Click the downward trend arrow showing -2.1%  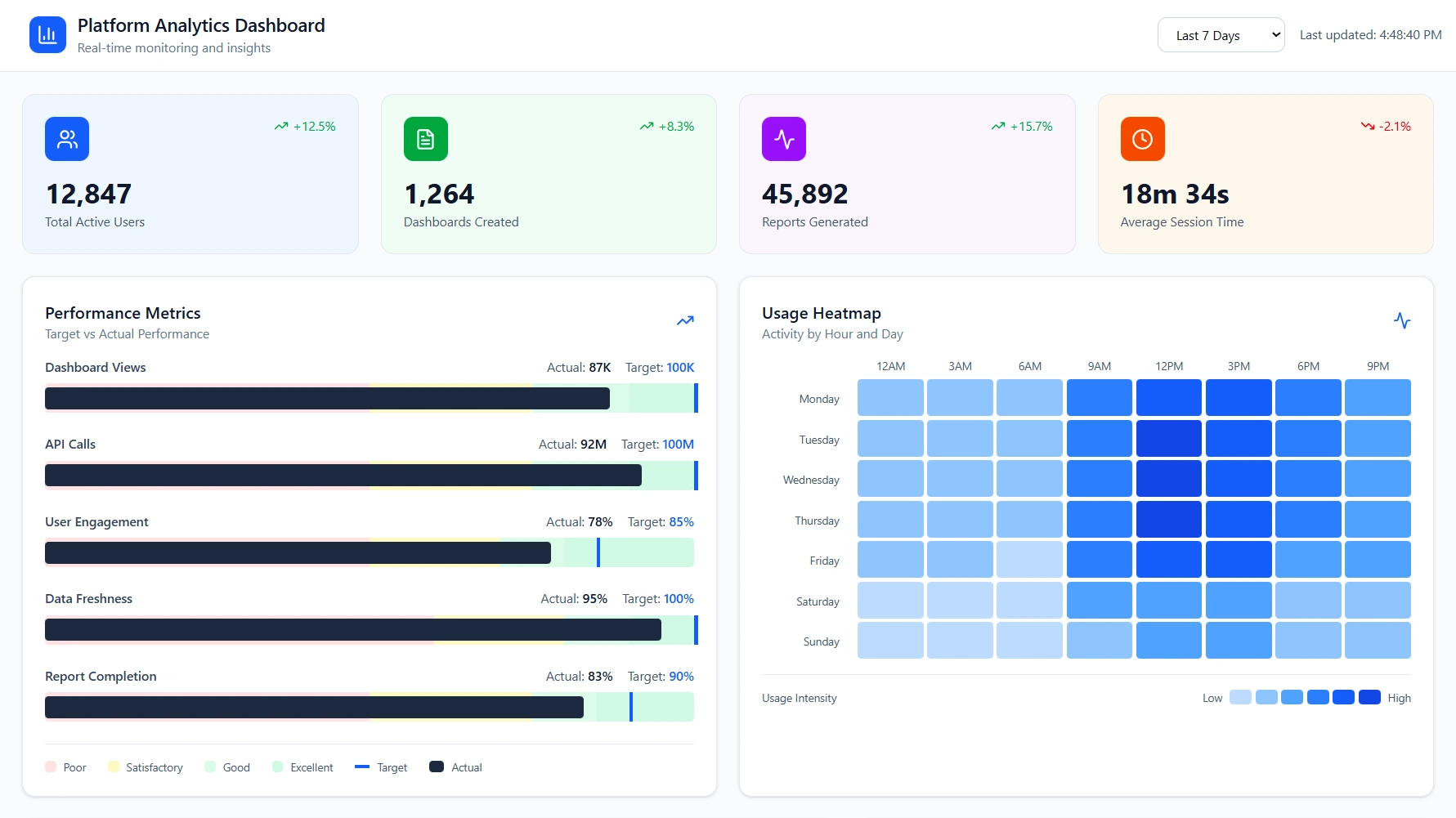click(1368, 126)
